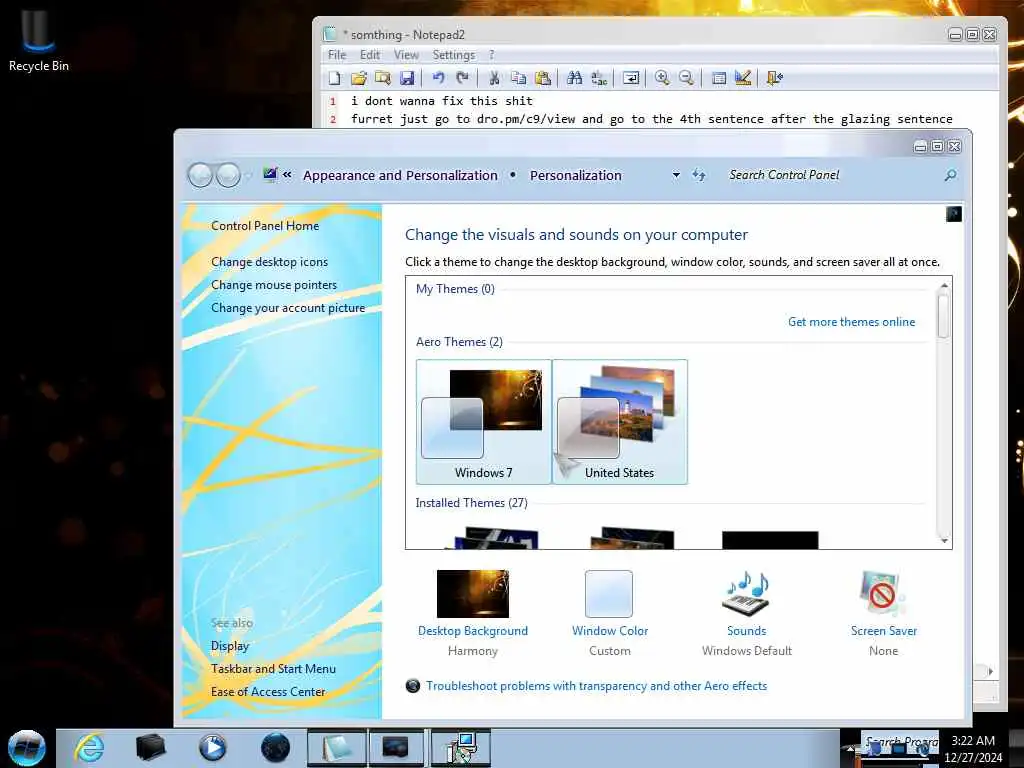Cut selection with the scissors icon
Viewport: 1024px width, 768px height.
pos(494,78)
